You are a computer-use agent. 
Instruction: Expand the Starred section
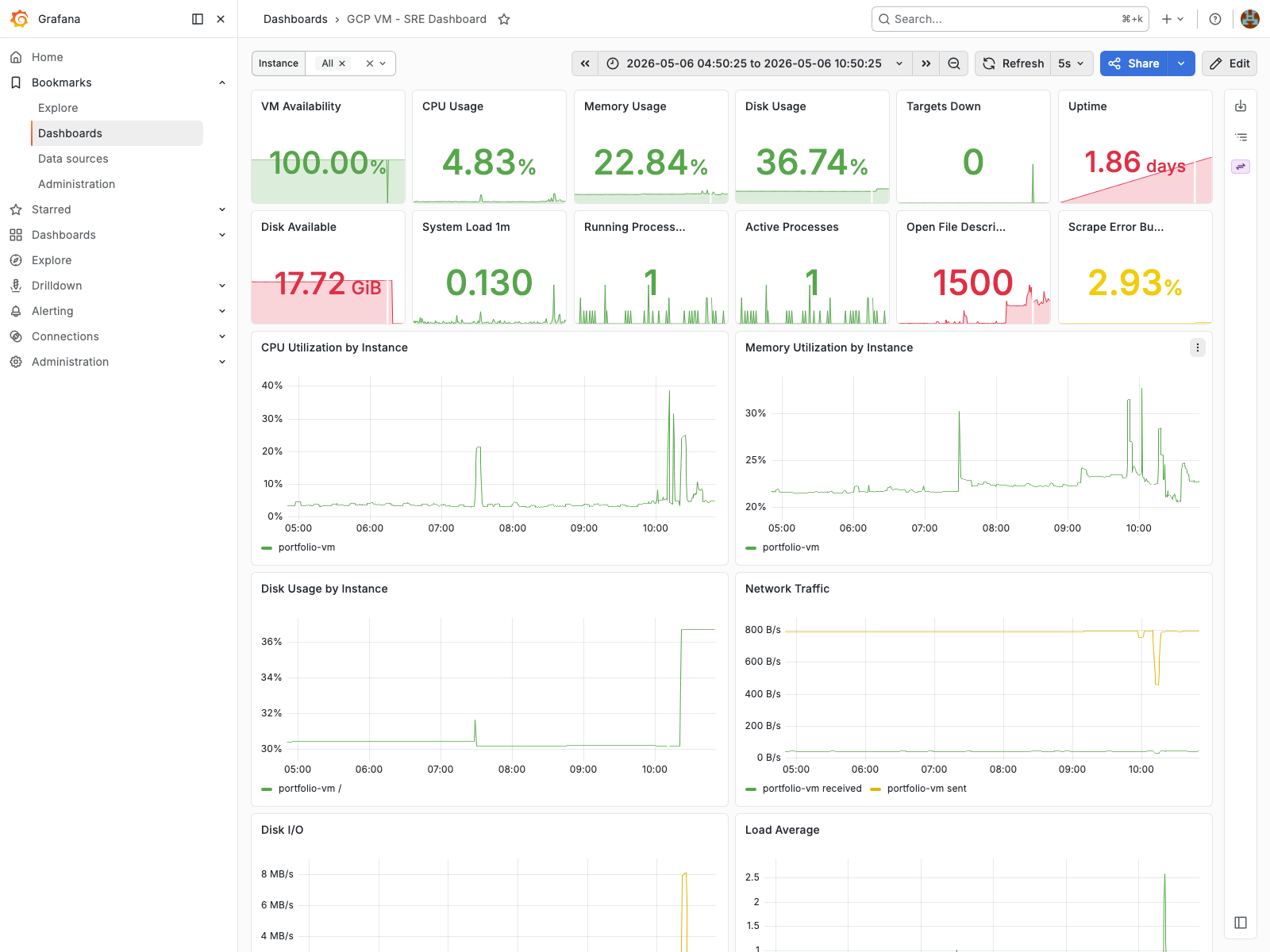tap(222, 209)
